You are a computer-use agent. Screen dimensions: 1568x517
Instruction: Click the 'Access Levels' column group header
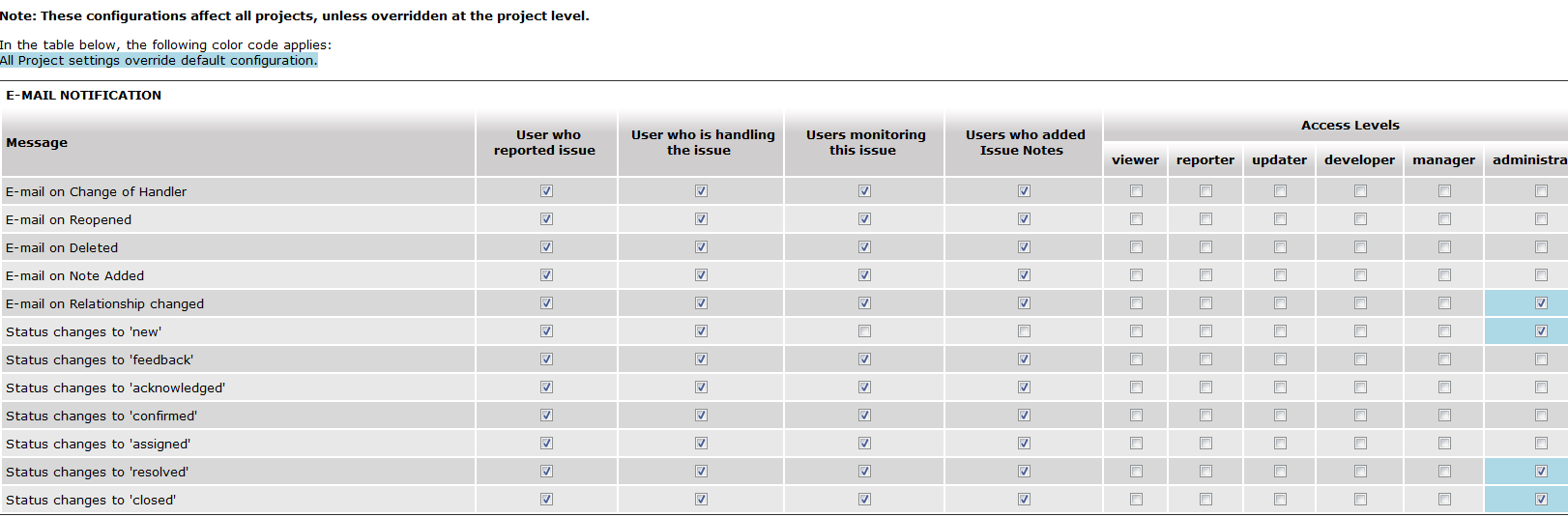[1350, 126]
